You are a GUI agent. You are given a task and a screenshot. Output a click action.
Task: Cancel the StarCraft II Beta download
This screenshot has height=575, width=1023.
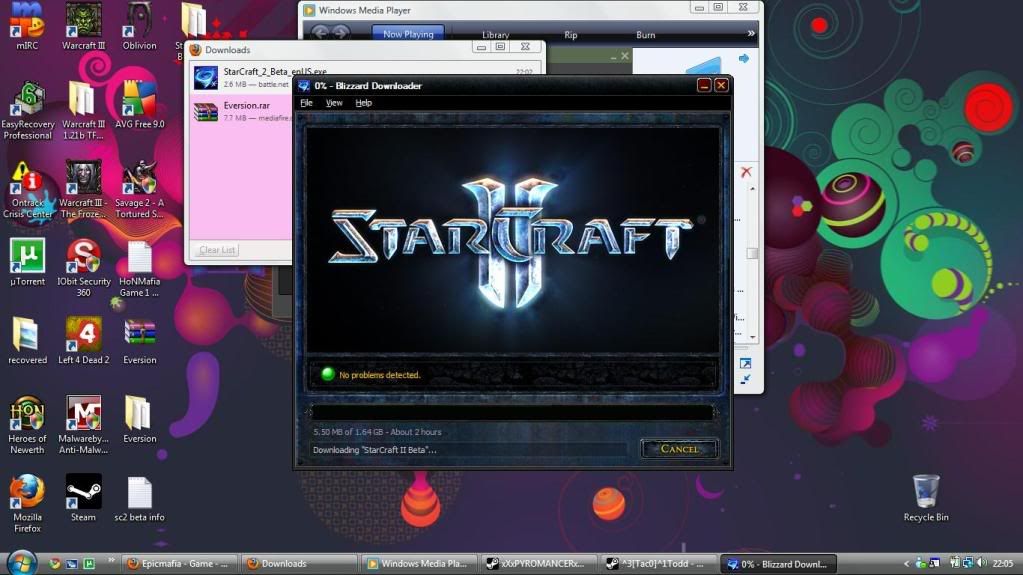(x=679, y=449)
